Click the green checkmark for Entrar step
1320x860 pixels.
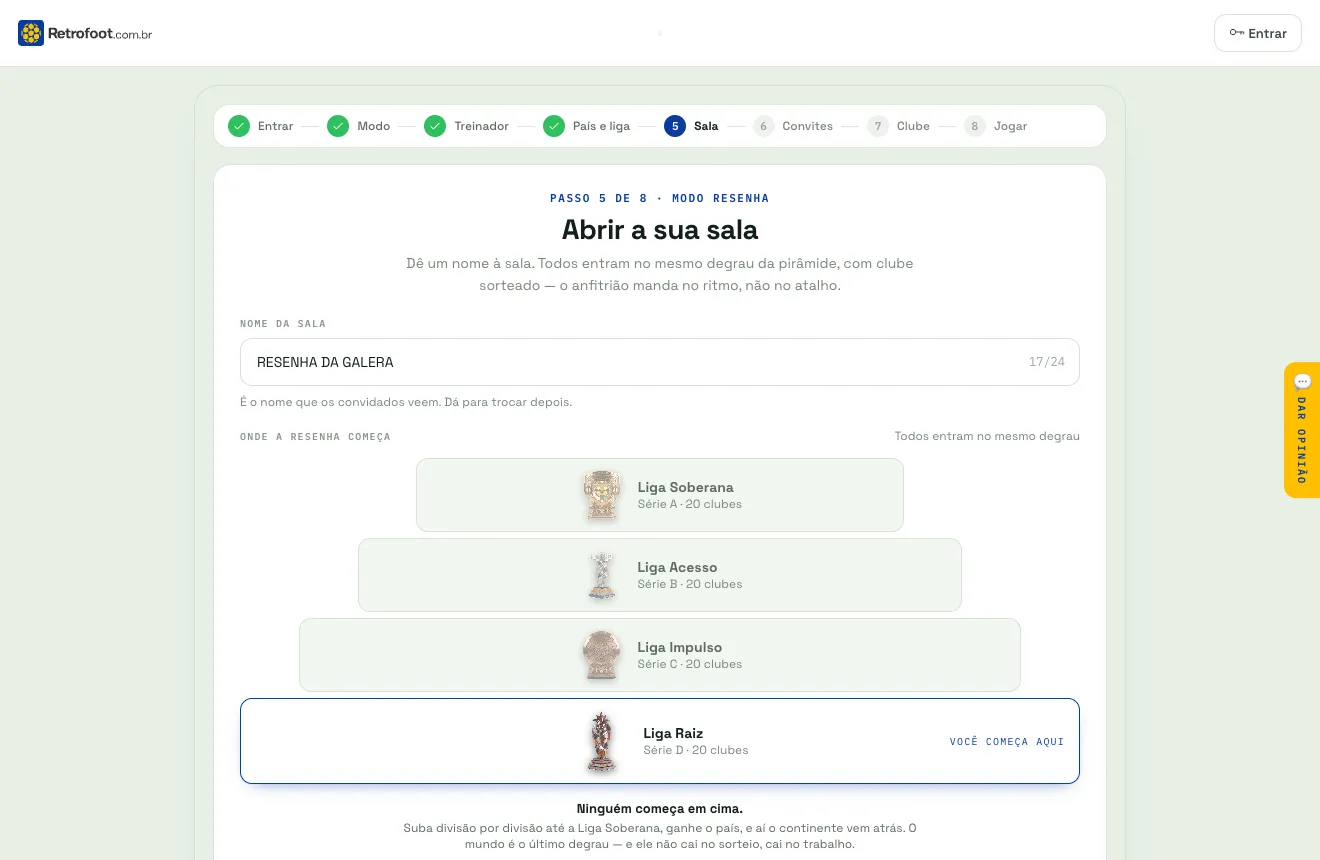pyautogui.click(x=239, y=126)
